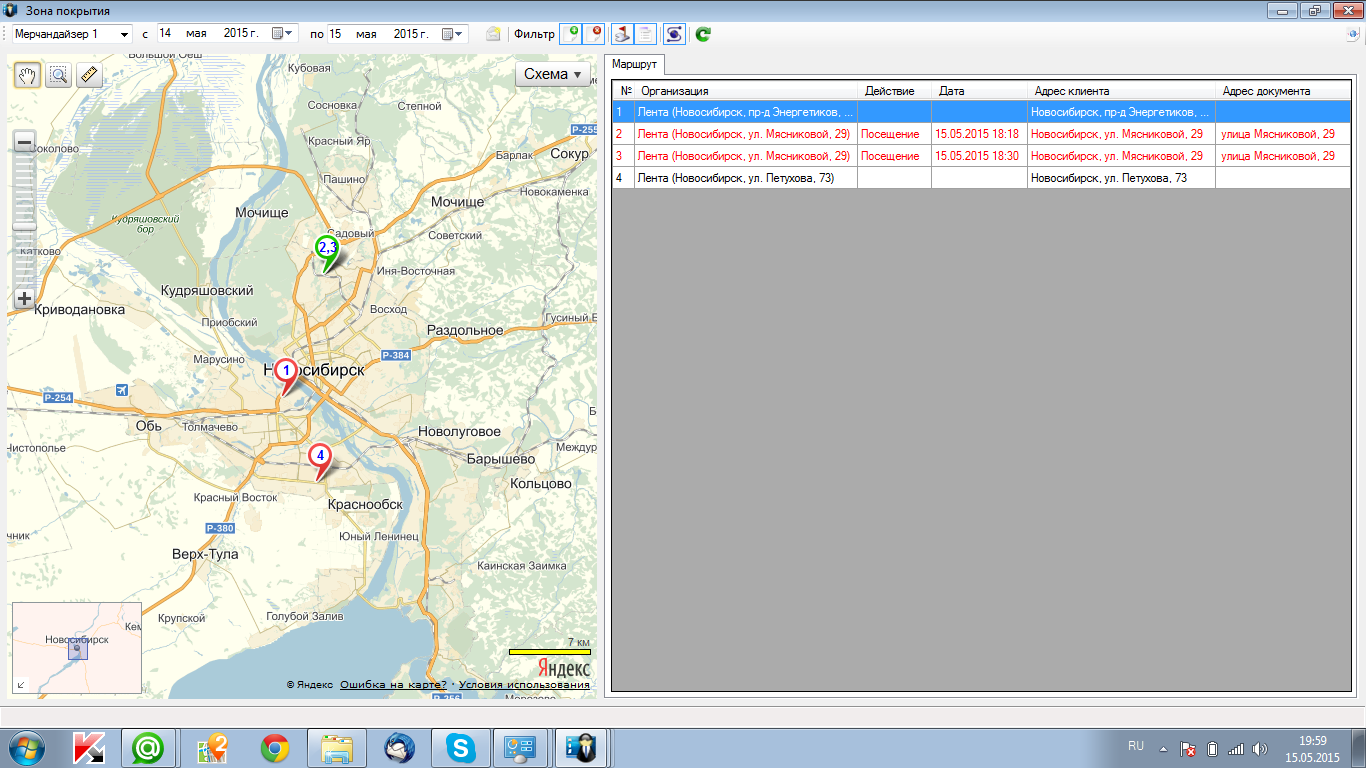Screen dimensions: 1366x768
Task: Open the Мерчандайзер 1 dropdown
Action: click(x=124, y=34)
